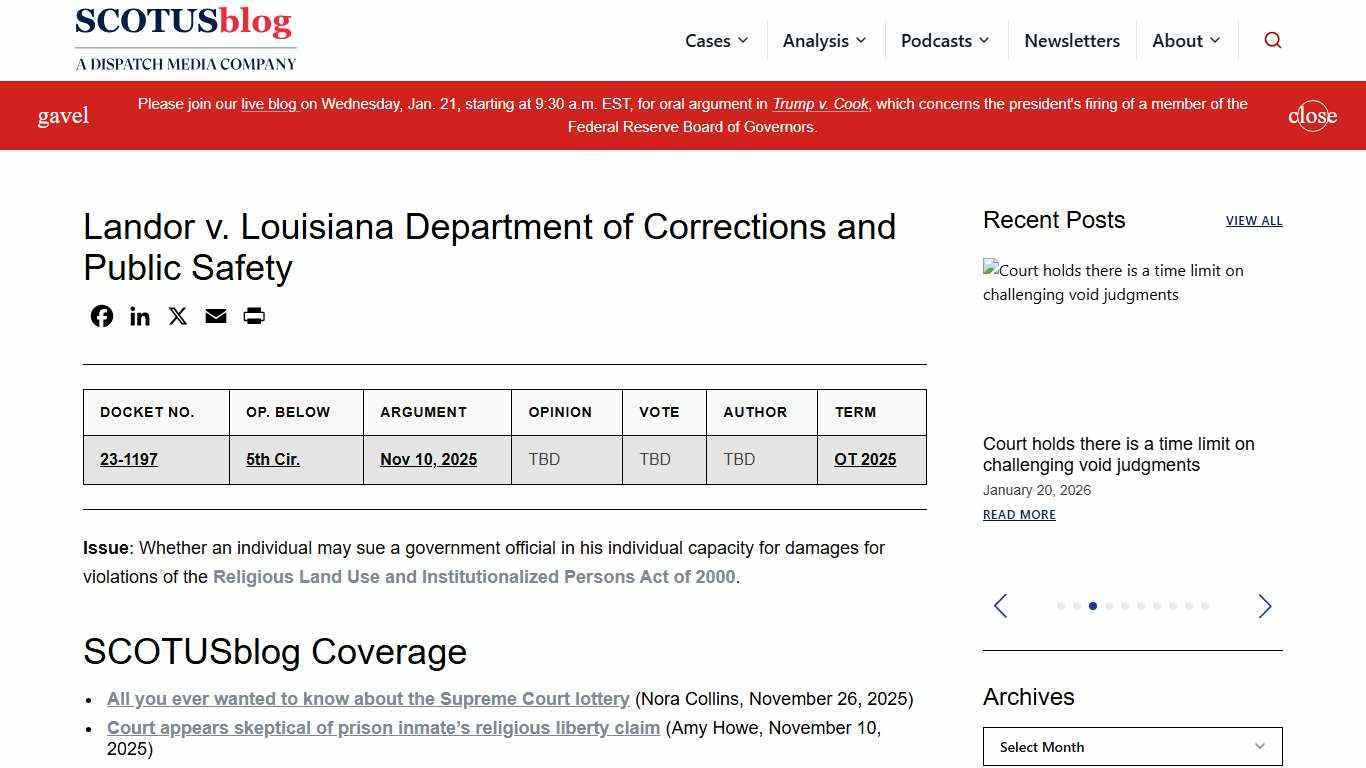
Task: Email this case page
Action: tap(215, 316)
